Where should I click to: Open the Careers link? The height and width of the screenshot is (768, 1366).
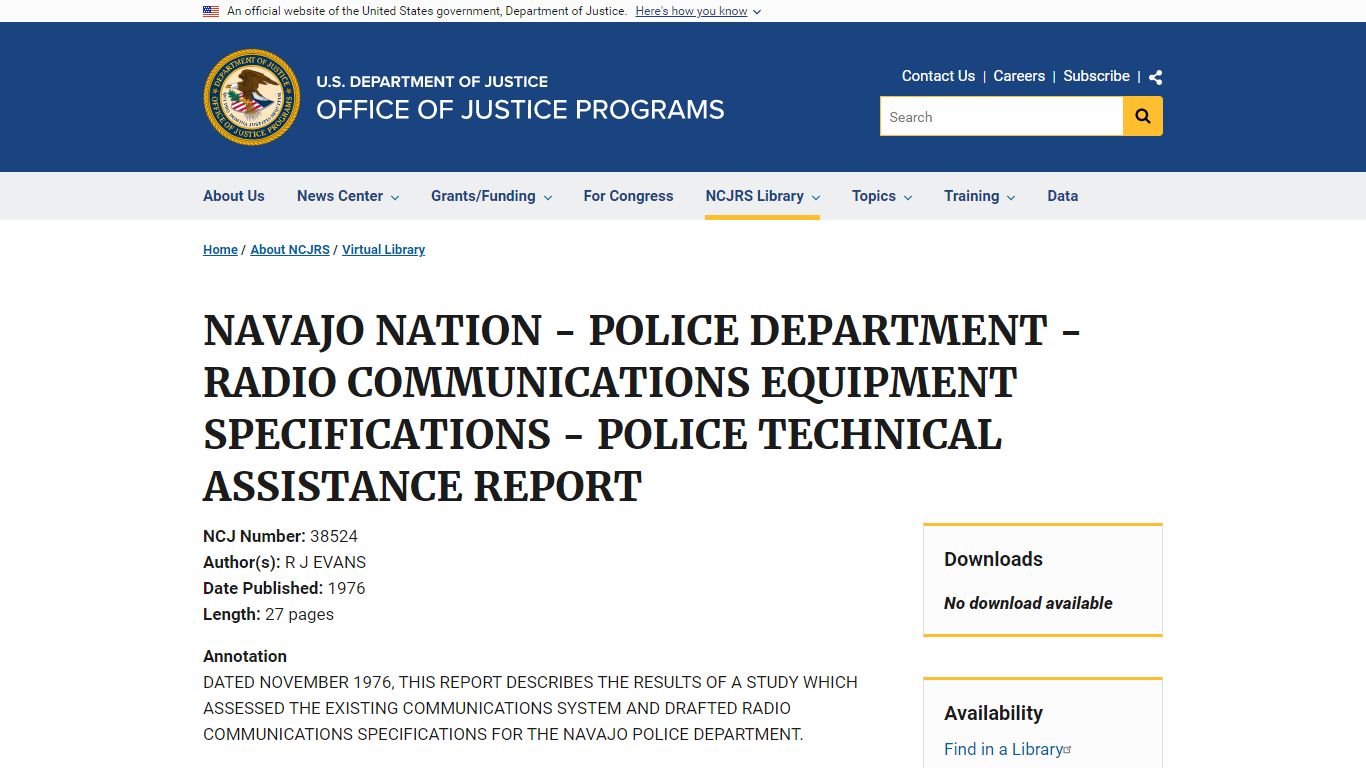(1019, 76)
